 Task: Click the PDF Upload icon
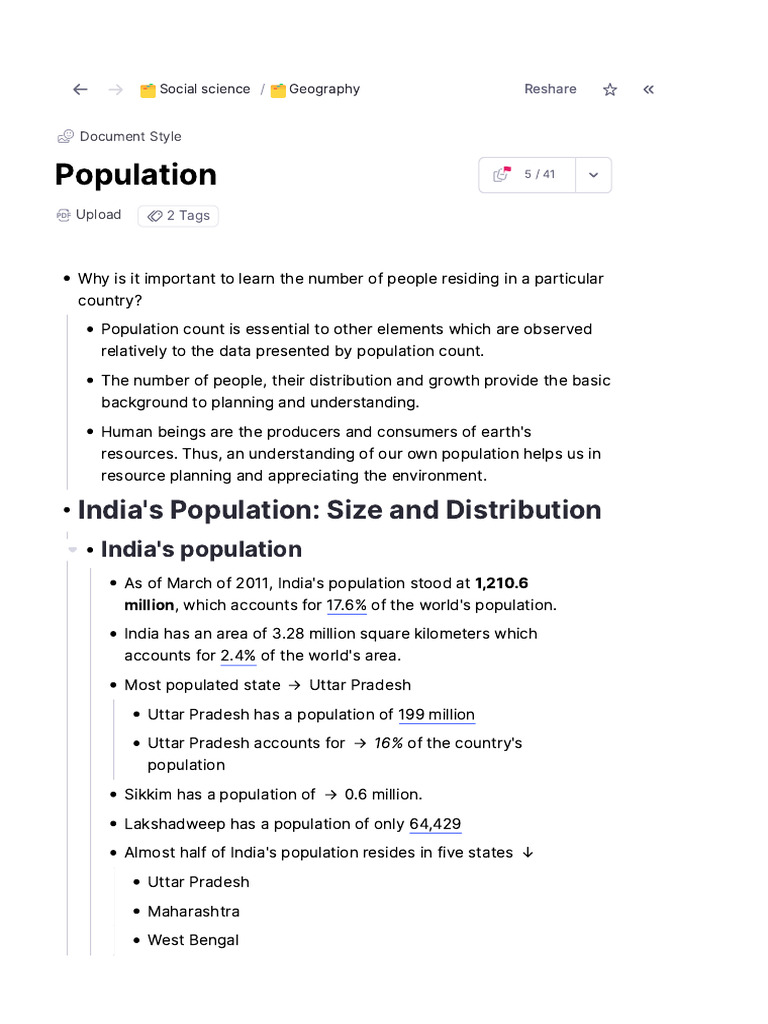pos(64,215)
